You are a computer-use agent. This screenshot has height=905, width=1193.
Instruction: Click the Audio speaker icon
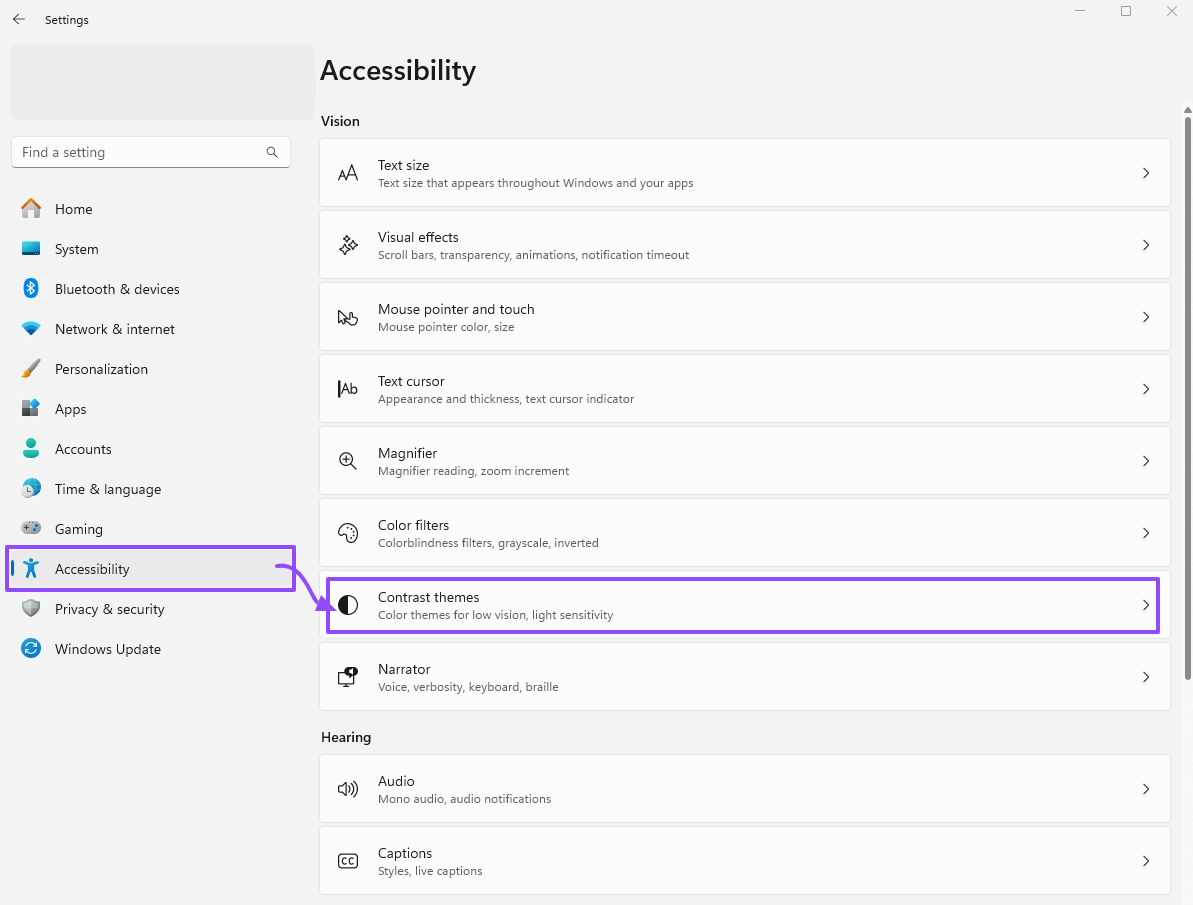point(348,789)
